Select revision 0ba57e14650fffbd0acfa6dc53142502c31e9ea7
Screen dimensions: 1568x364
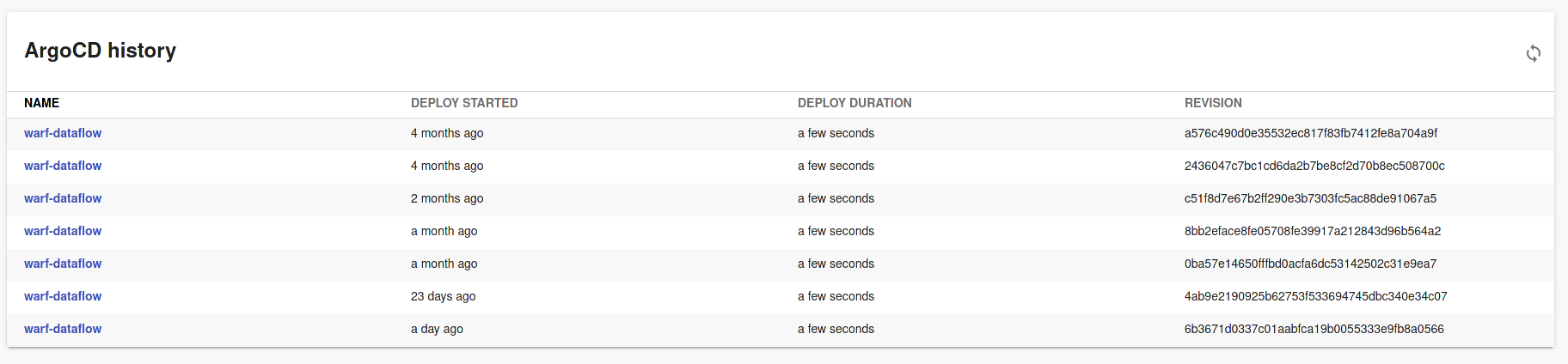coord(1310,264)
